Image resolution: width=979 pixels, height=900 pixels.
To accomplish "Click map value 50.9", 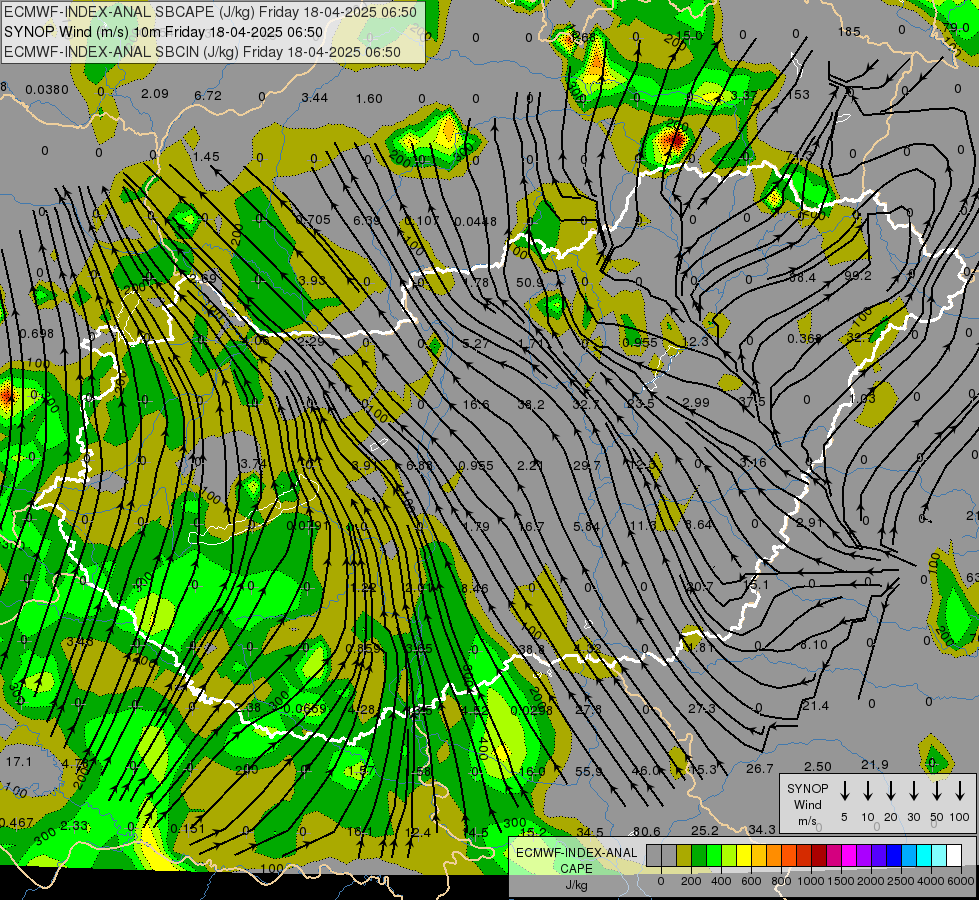I will 529,282.
